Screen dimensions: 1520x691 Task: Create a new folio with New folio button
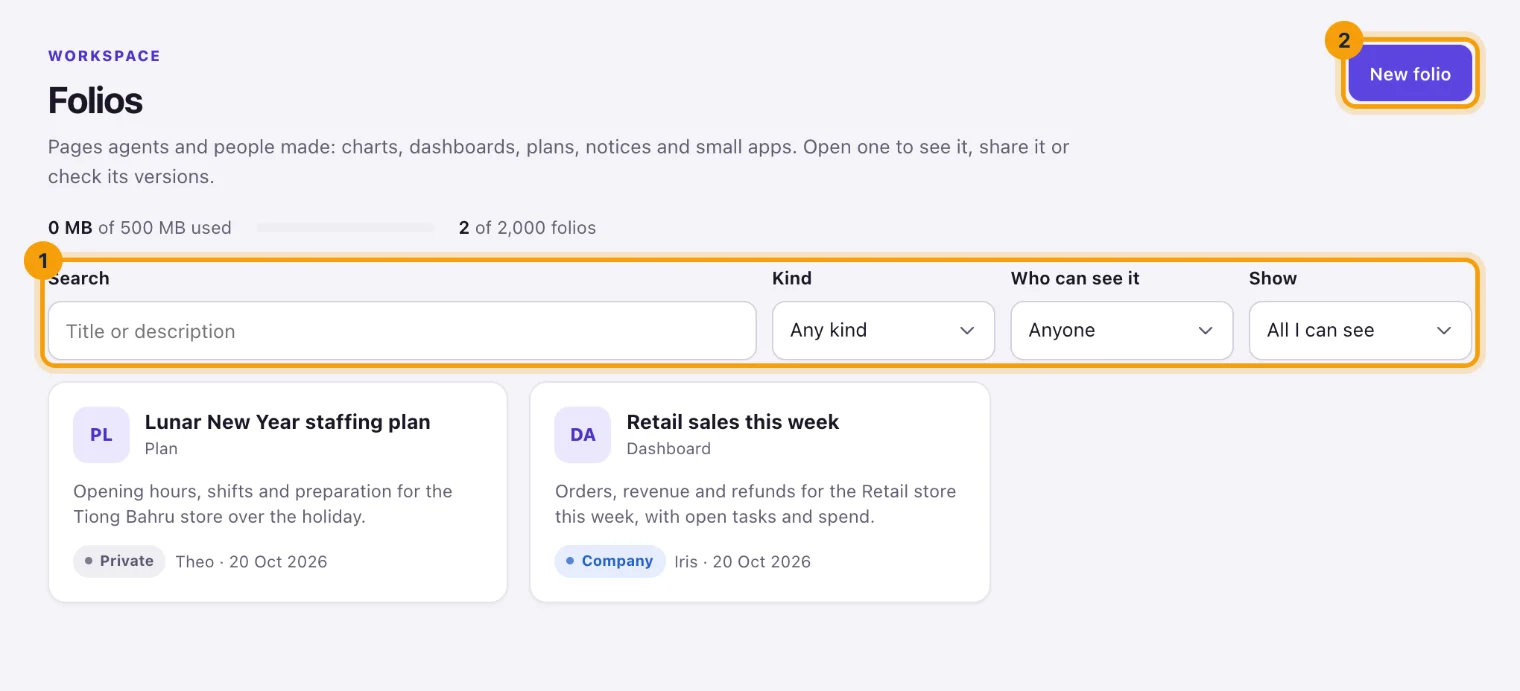pyautogui.click(x=1410, y=74)
